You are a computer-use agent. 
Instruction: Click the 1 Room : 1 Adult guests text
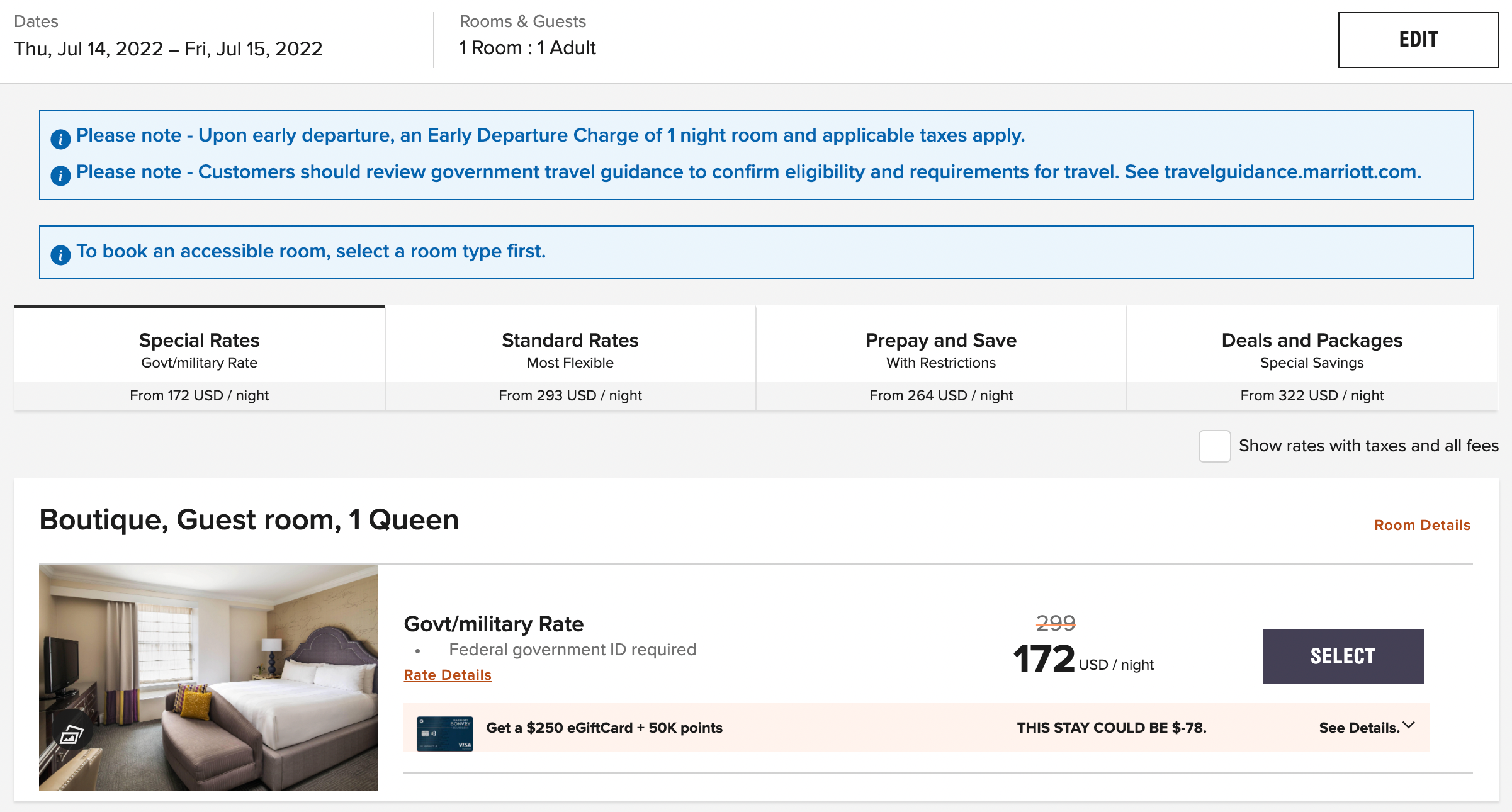point(527,48)
